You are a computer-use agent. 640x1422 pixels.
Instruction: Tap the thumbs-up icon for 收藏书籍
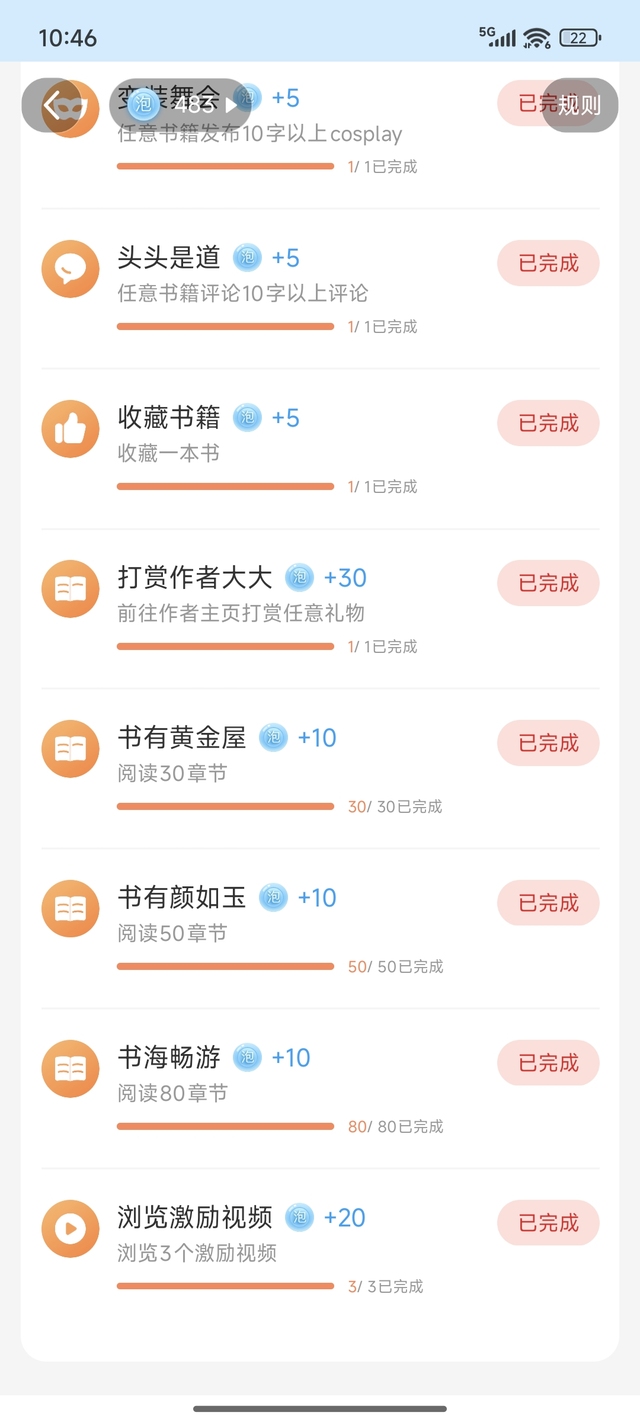click(70, 428)
